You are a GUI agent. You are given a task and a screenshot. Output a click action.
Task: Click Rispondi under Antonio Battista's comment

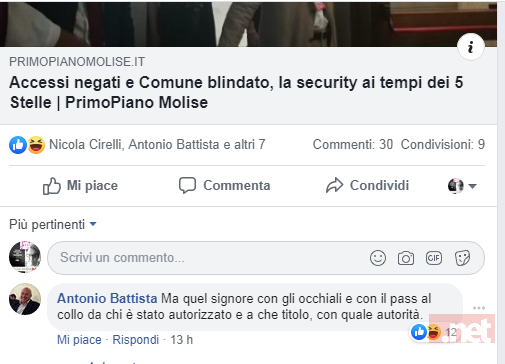pos(135,340)
